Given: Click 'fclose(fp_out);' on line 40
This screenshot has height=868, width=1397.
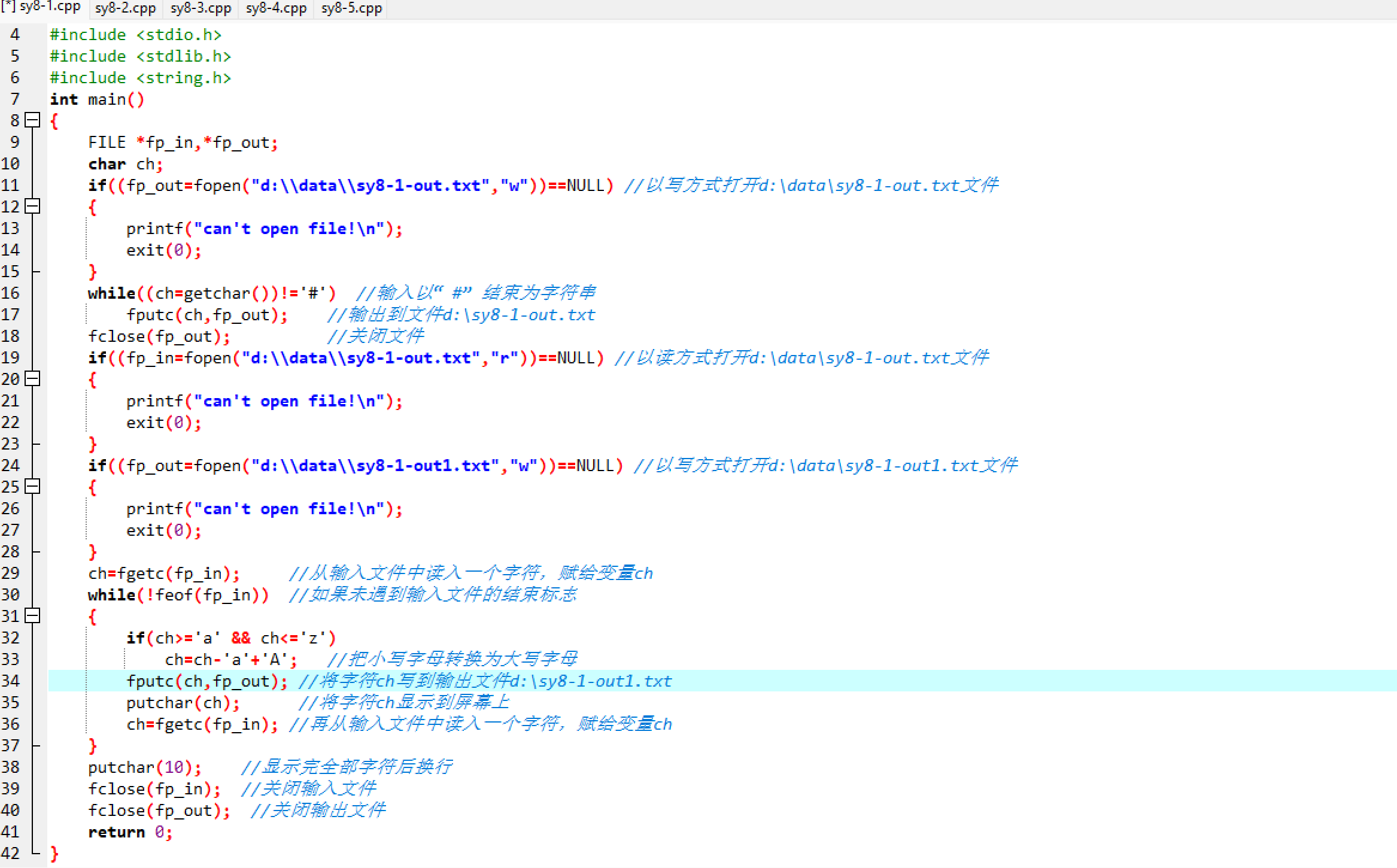Looking at the screenshot, I should (x=159, y=811).
